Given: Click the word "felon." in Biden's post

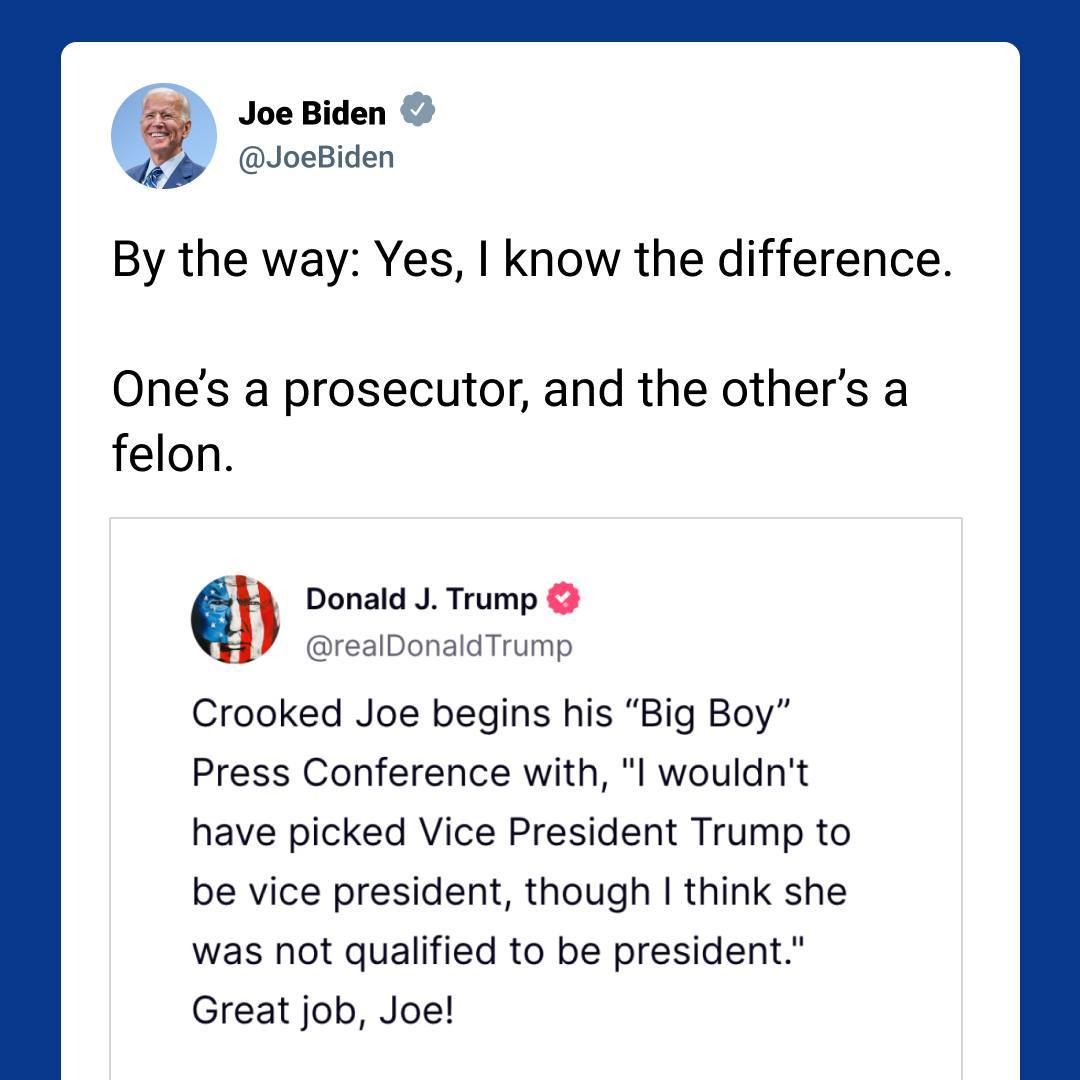Looking at the screenshot, I should pos(172,454).
